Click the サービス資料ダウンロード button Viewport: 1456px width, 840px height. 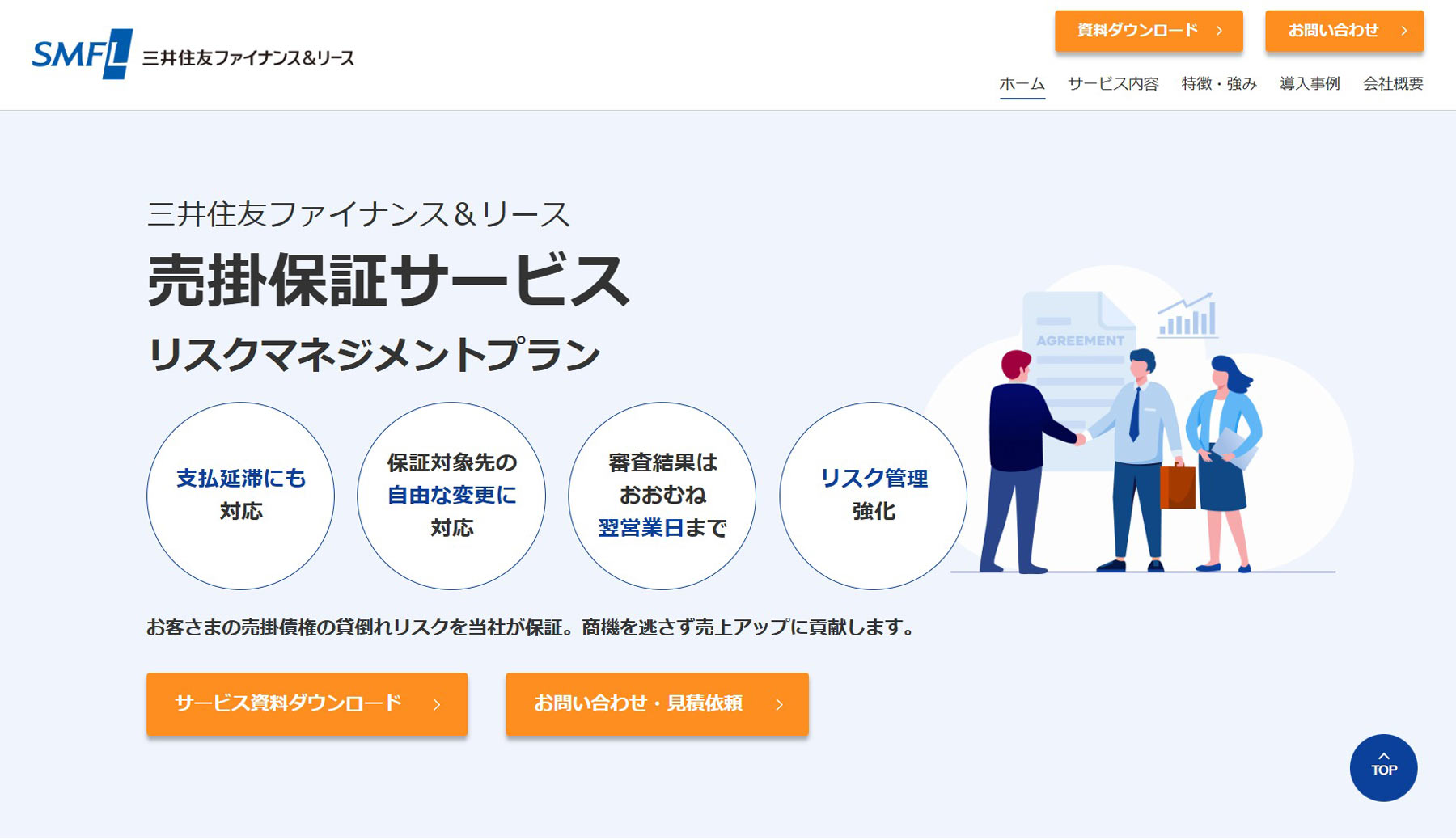(x=307, y=704)
